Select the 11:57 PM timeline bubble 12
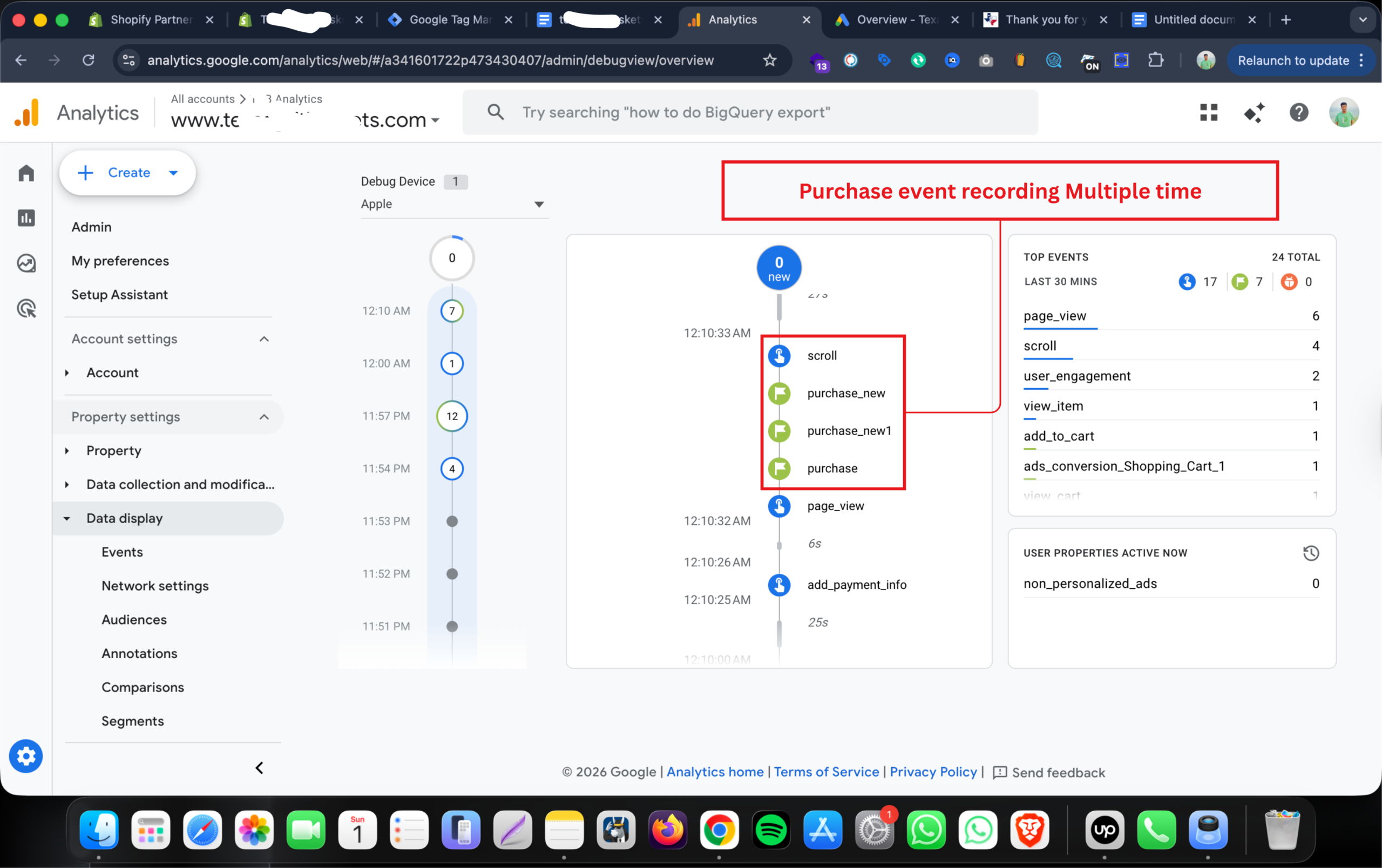The height and width of the screenshot is (868, 1382). tap(452, 416)
